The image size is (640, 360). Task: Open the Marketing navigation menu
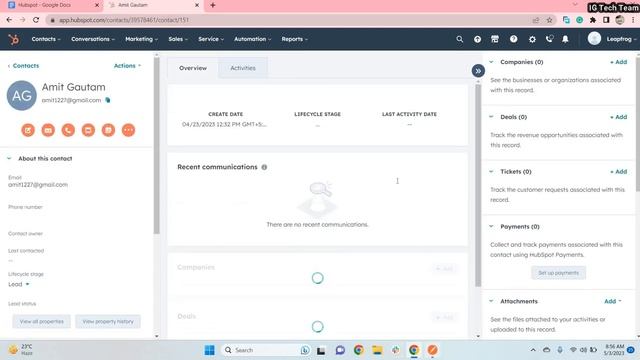[141, 39]
